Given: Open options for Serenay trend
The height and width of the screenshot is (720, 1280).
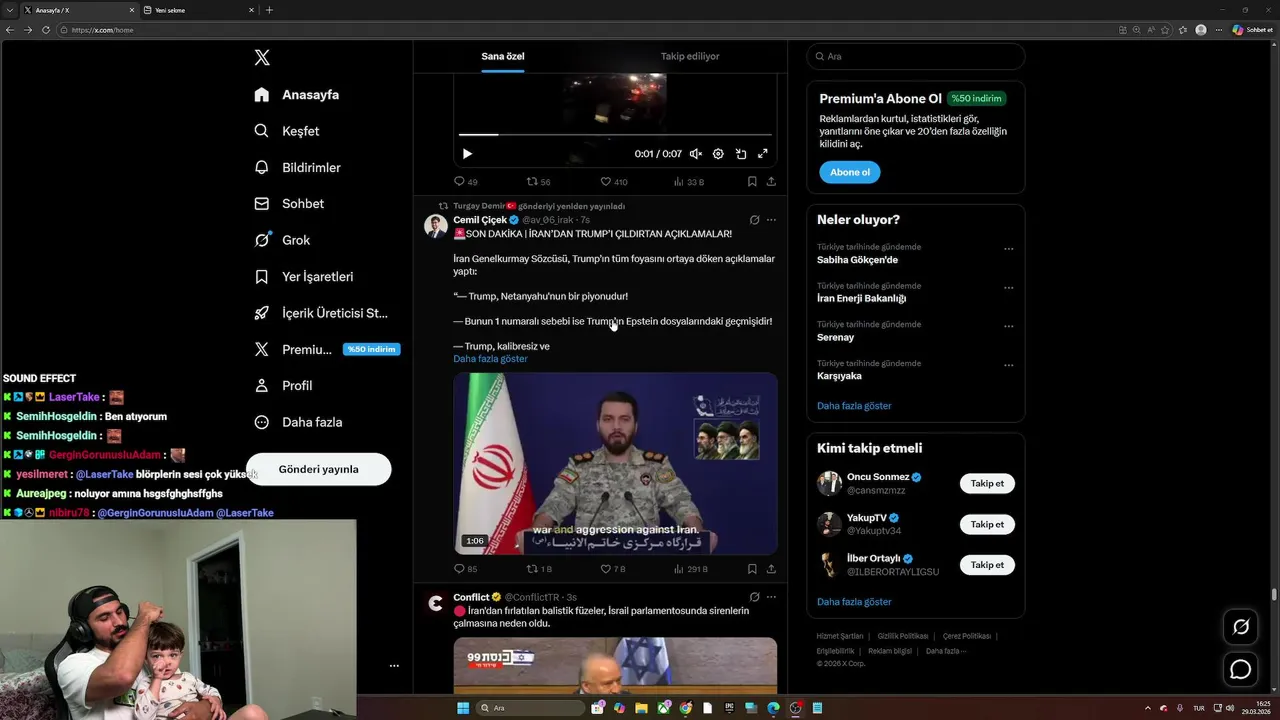Looking at the screenshot, I should click(x=1008, y=326).
